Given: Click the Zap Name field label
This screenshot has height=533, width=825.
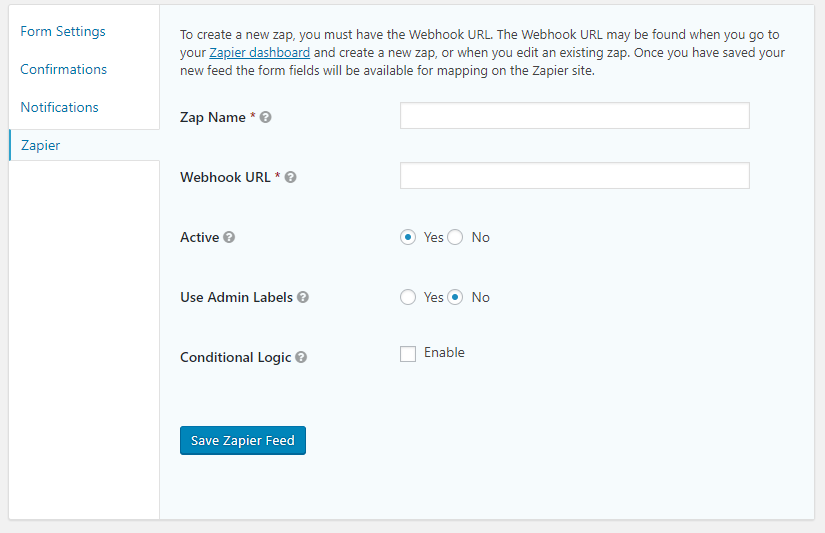Looking at the screenshot, I should coord(213,117).
